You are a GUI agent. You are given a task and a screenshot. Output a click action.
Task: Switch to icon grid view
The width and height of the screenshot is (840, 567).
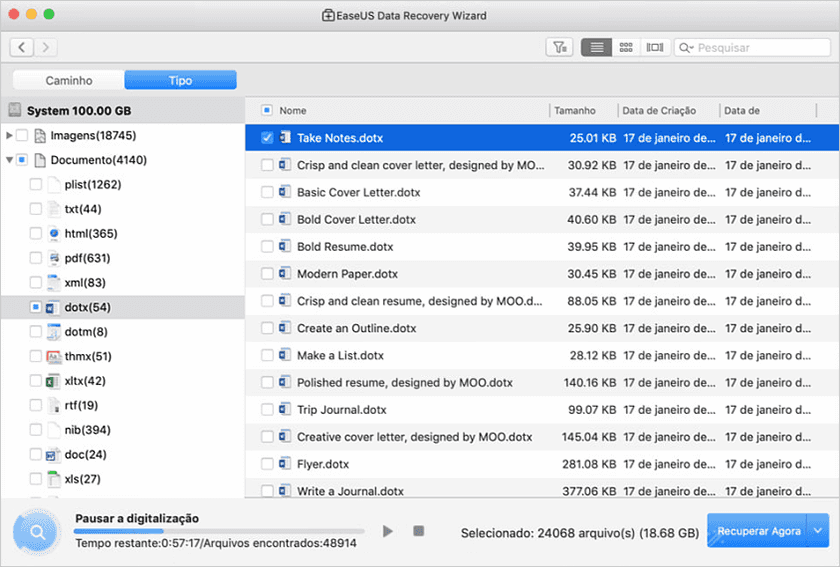pyautogui.click(x=626, y=47)
